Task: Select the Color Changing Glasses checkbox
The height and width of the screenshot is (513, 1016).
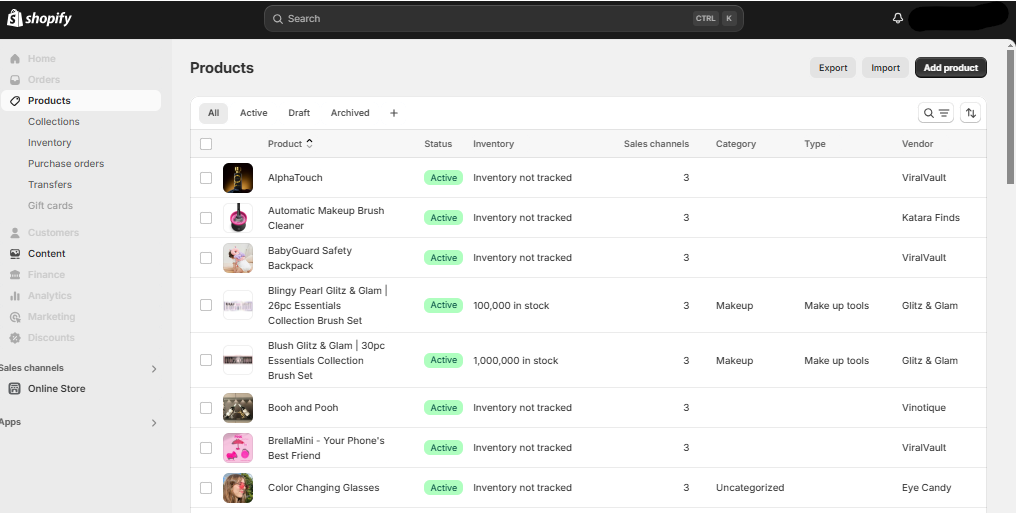Action: 206,488
